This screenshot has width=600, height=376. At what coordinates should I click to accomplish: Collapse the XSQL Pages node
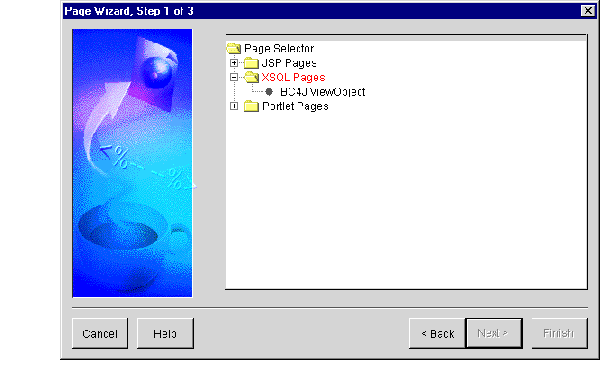pyautogui.click(x=234, y=77)
